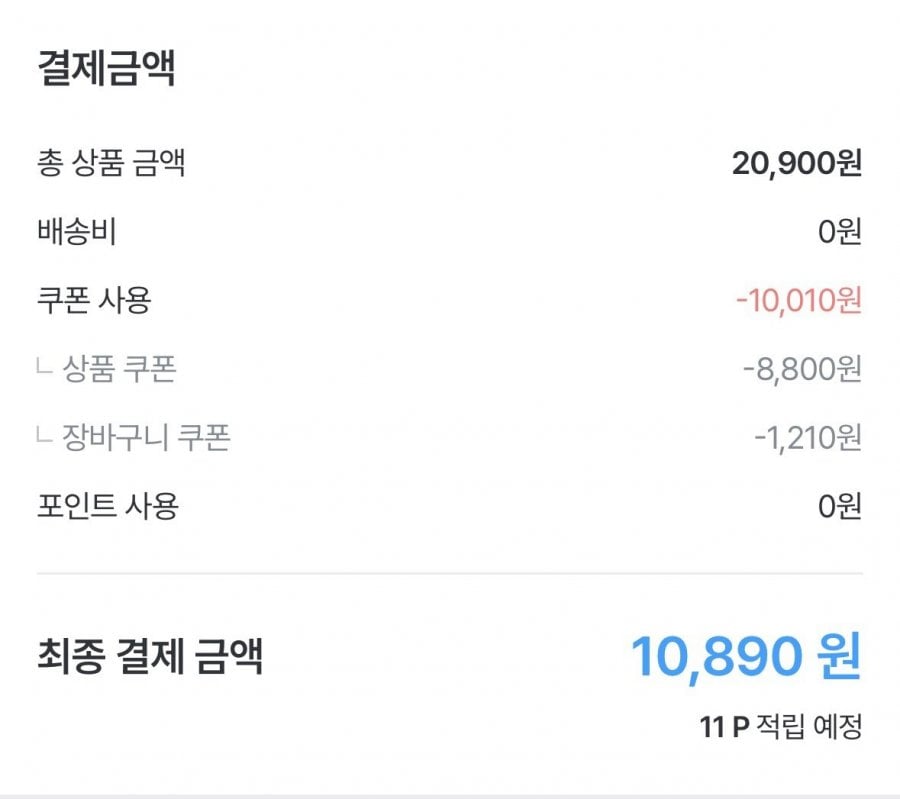Select the 최종 결제 금액 label
Viewport: 900px width, 799px height.
(149, 656)
